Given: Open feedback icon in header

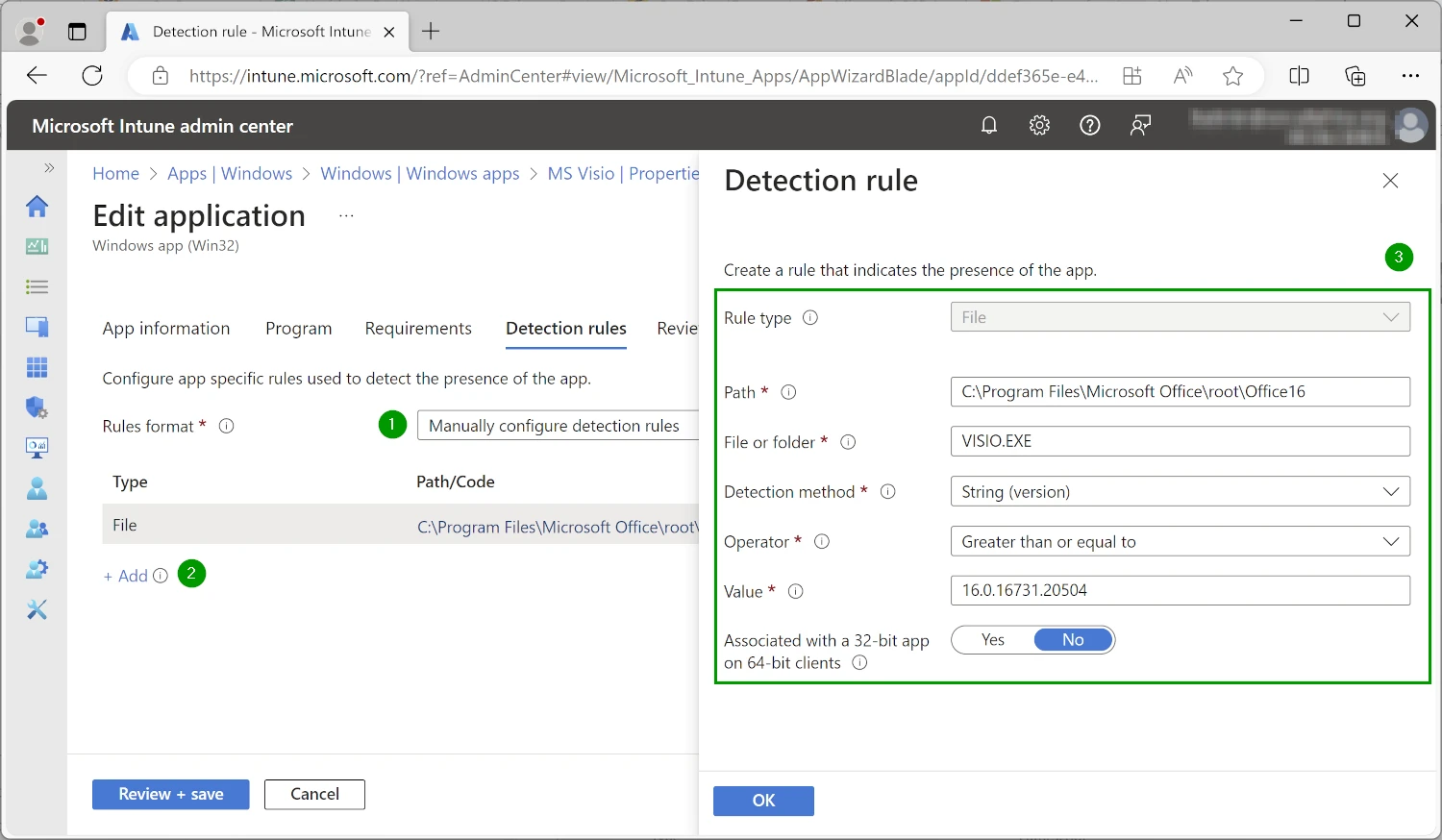Looking at the screenshot, I should [1140, 125].
